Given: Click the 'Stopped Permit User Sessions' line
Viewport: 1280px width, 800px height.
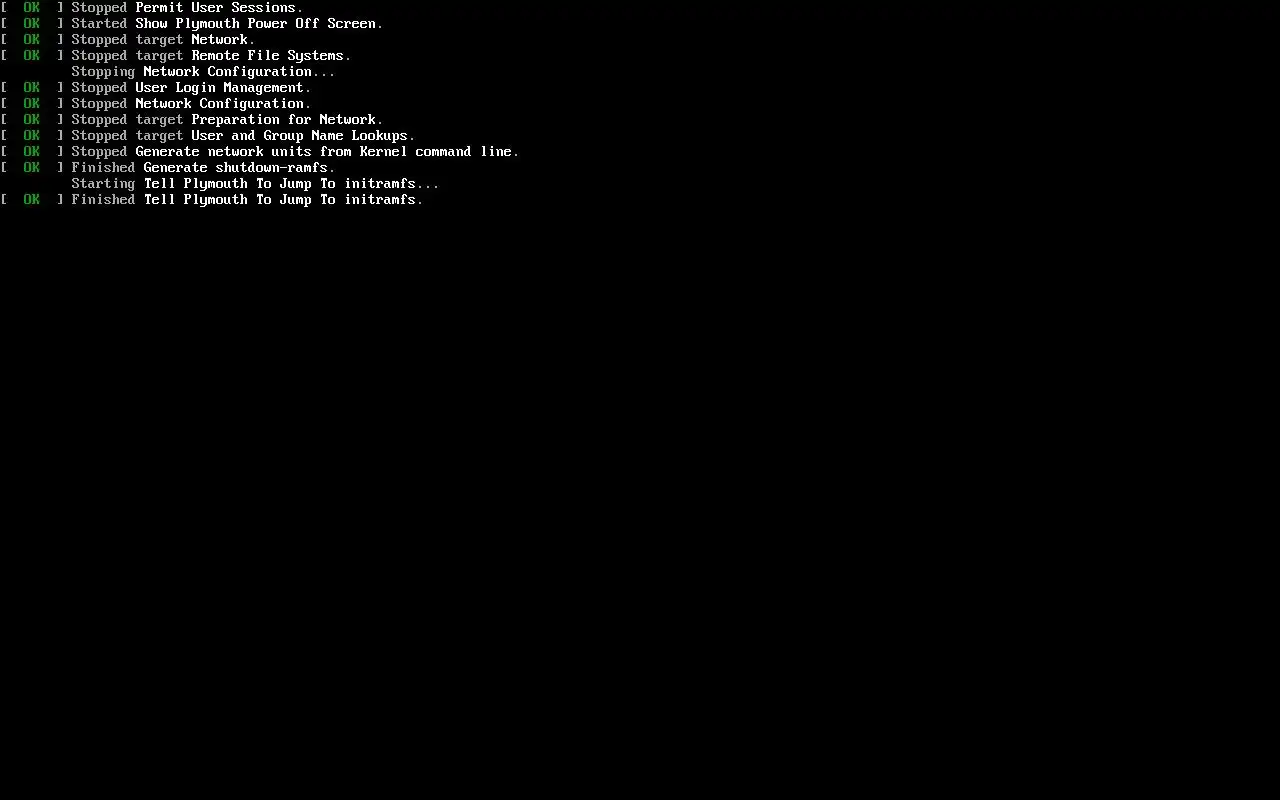Looking at the screenshot, I should pyautogui.click(x=152, y=7).
